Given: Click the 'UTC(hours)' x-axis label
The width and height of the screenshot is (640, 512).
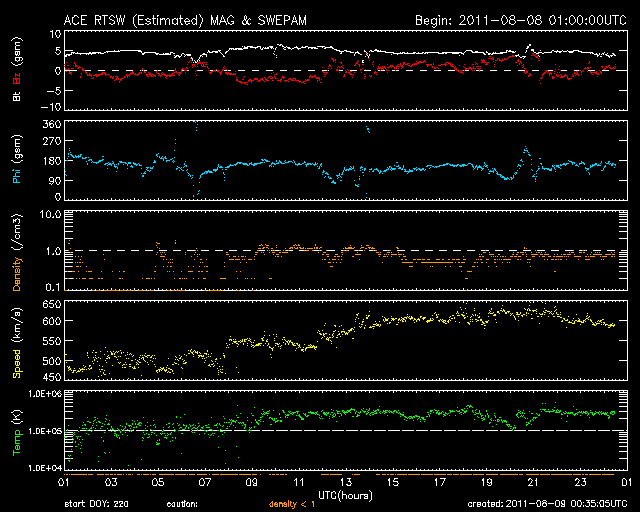Looking at the screenshot, I should pos(345,496).
